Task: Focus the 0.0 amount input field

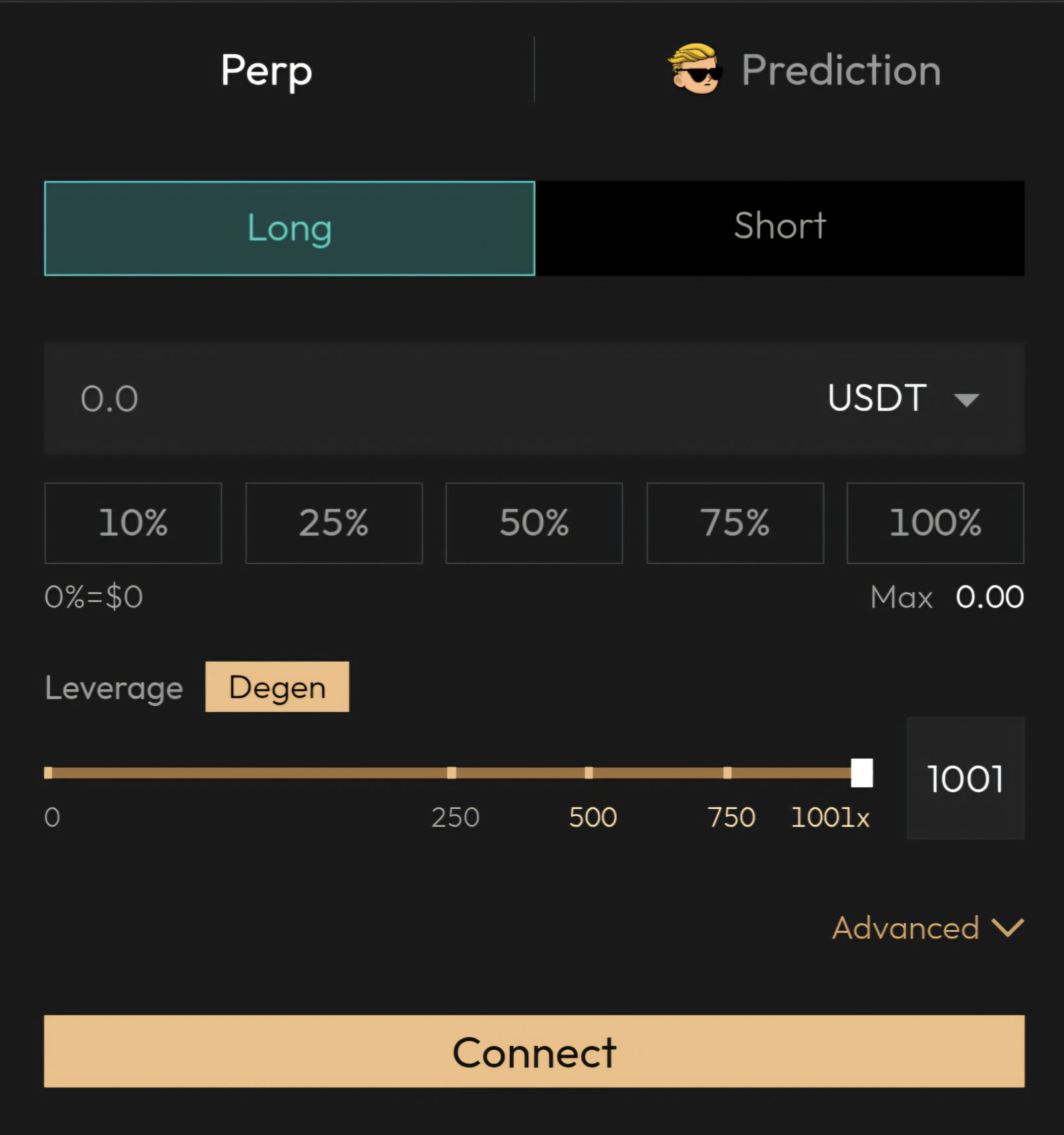Action: (396, 398)
